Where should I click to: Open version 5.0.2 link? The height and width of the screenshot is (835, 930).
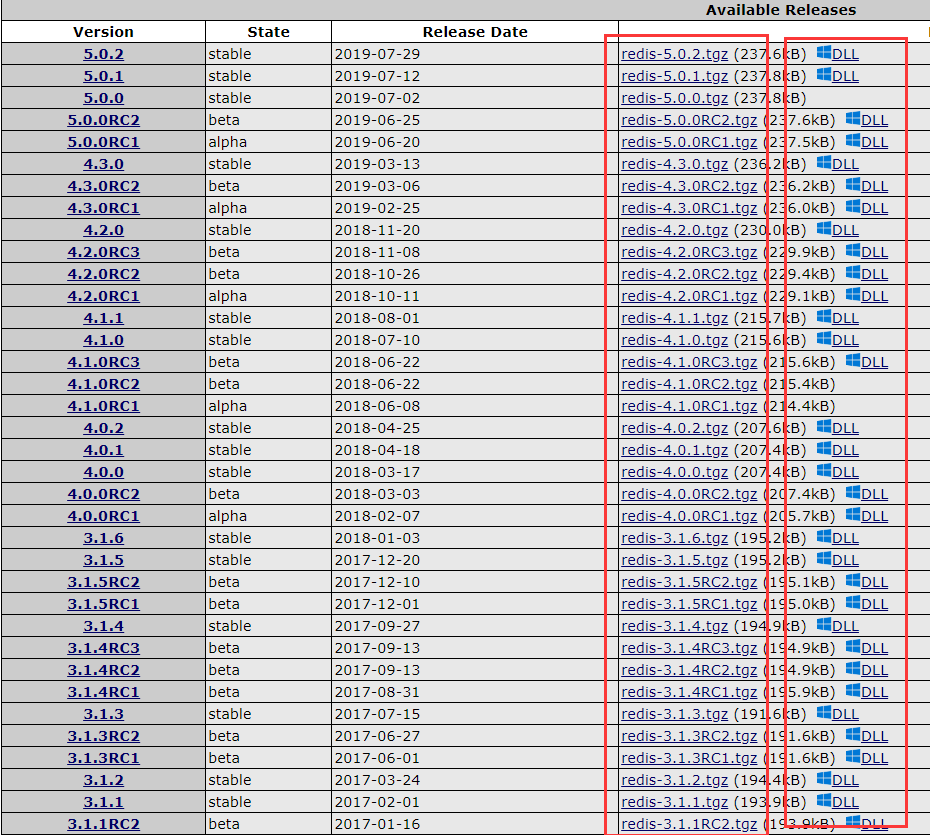[x=103, y=54]
